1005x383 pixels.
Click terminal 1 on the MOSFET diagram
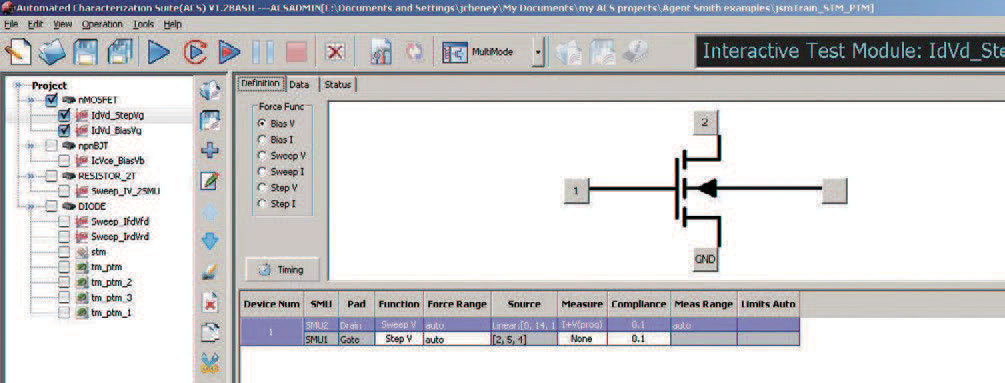coord(576,190)
